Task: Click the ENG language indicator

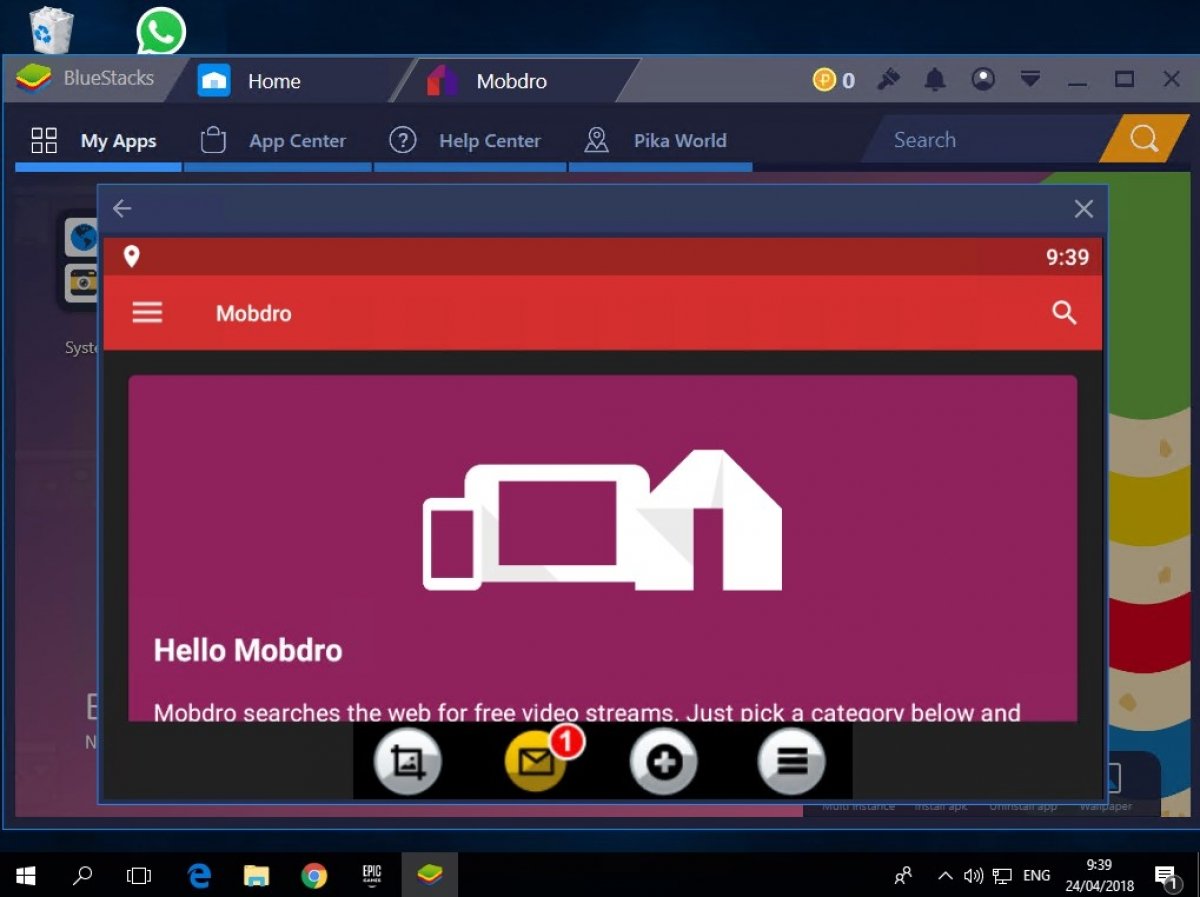Action: tap(1037, 876)
